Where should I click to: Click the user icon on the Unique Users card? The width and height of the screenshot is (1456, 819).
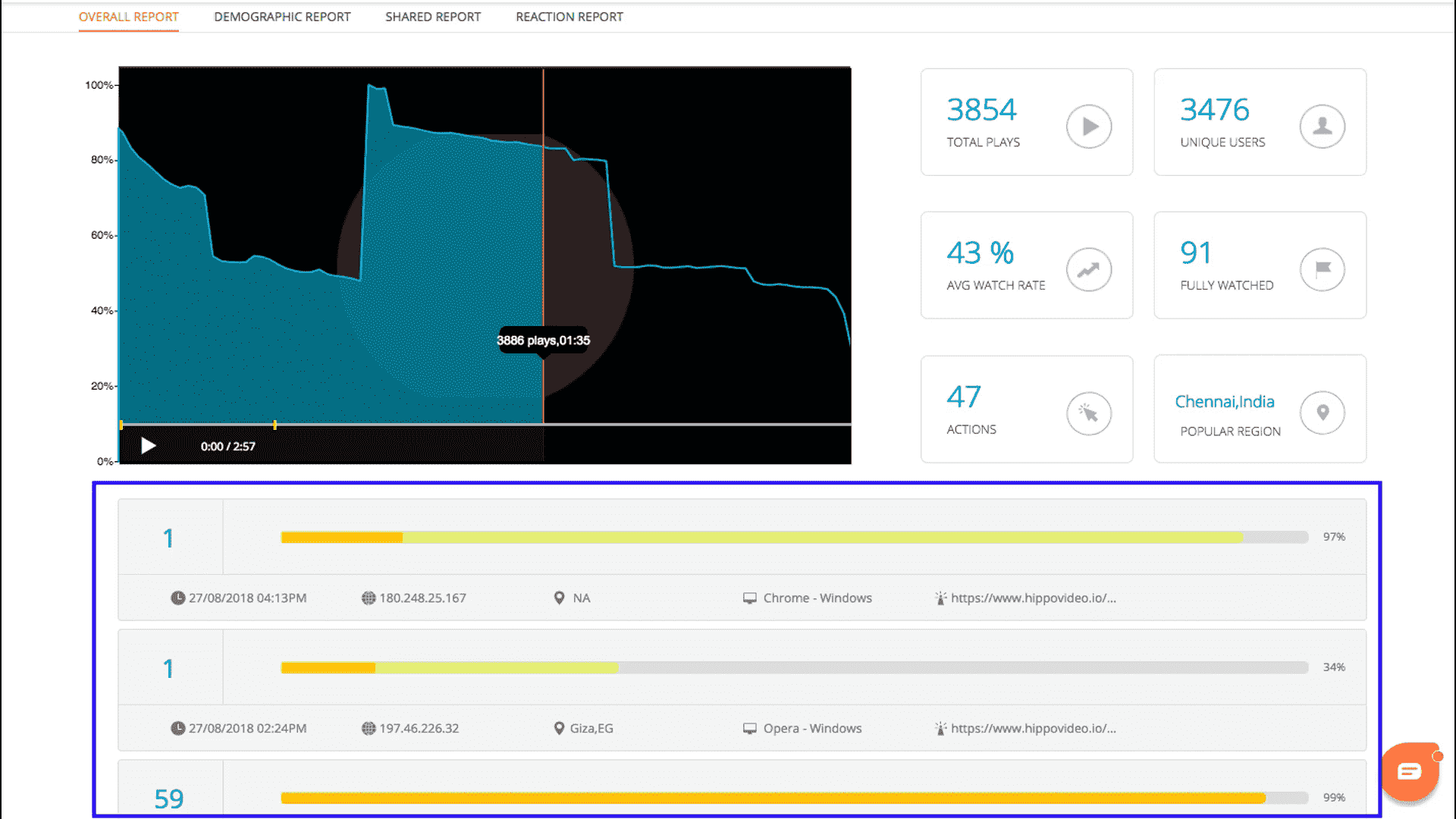pos(1322,126)
